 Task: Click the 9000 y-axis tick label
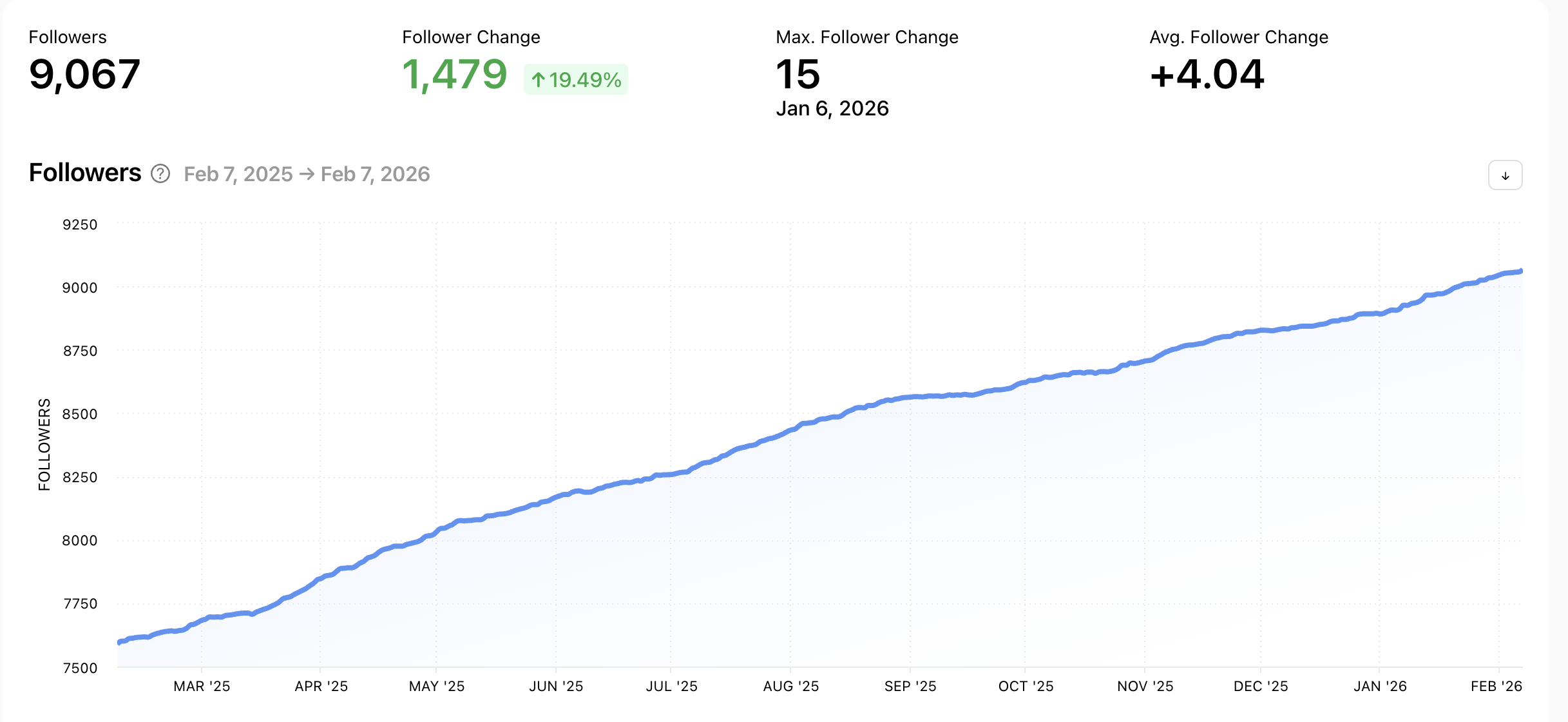click(x=80, y=288)
